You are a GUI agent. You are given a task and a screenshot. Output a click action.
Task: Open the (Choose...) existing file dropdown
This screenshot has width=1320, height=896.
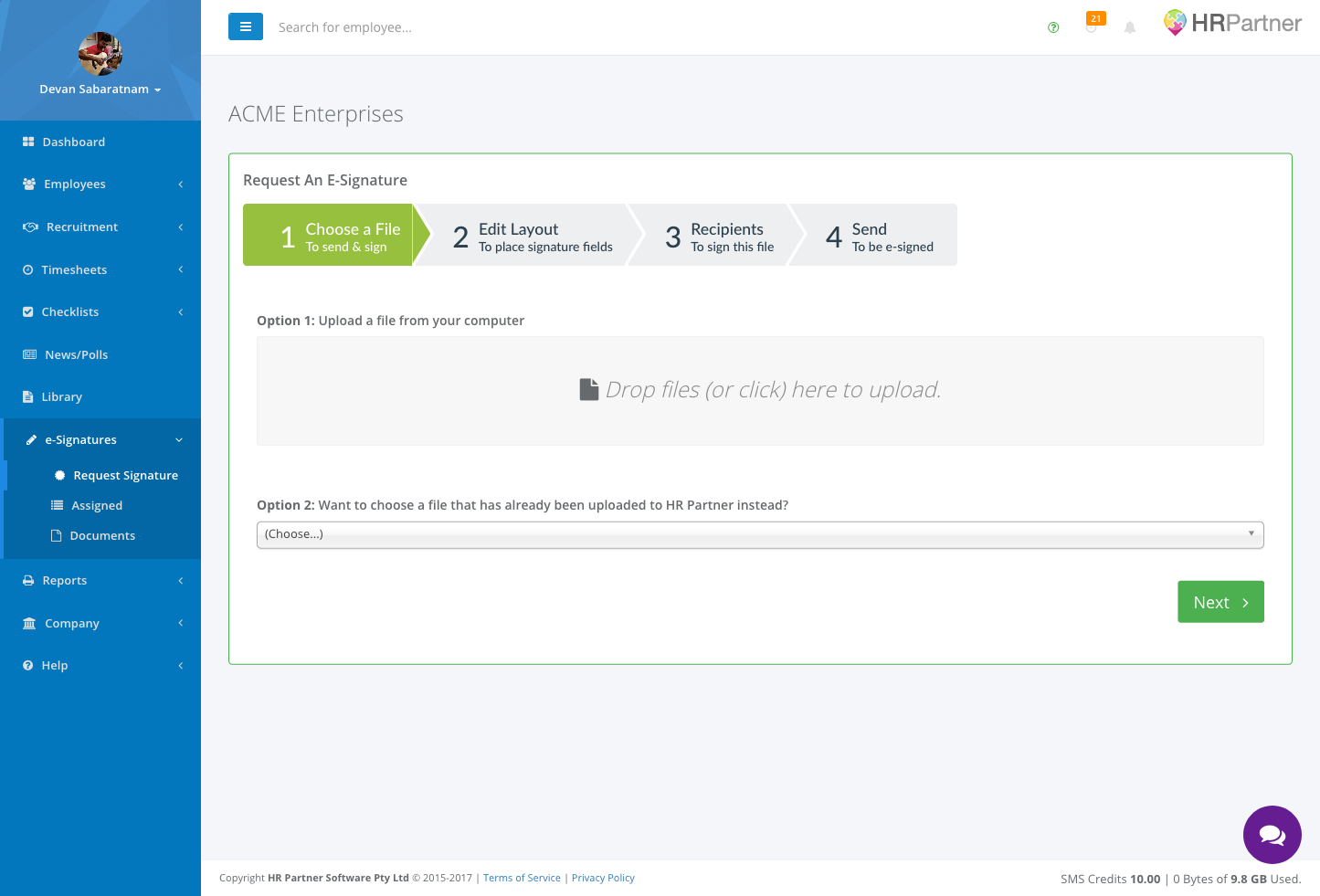[760, 534]
